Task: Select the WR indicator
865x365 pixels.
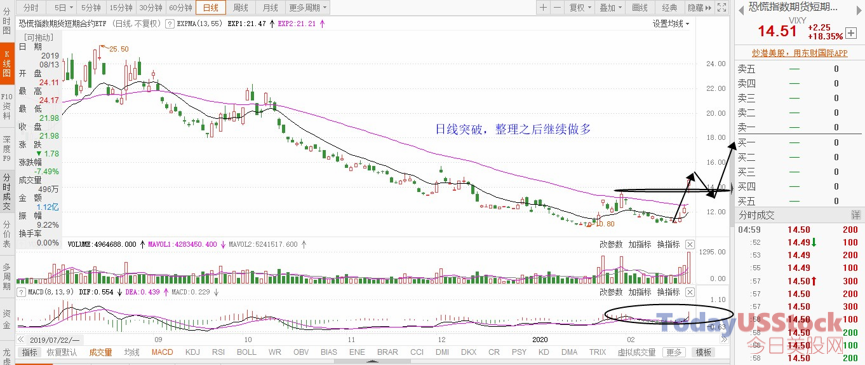Action: click(x=275, y=352)
